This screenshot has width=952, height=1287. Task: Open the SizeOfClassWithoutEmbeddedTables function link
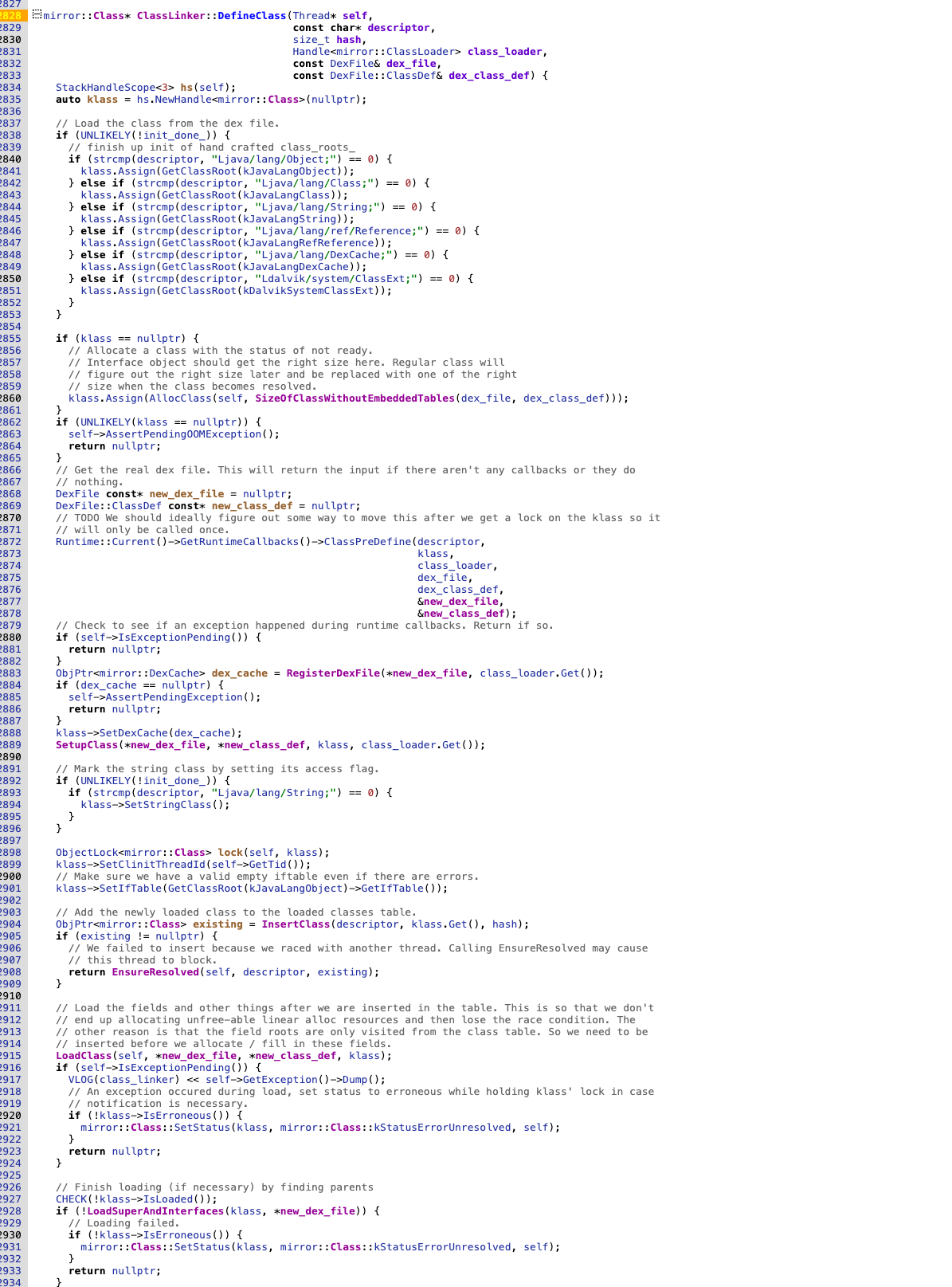(355, 398)
